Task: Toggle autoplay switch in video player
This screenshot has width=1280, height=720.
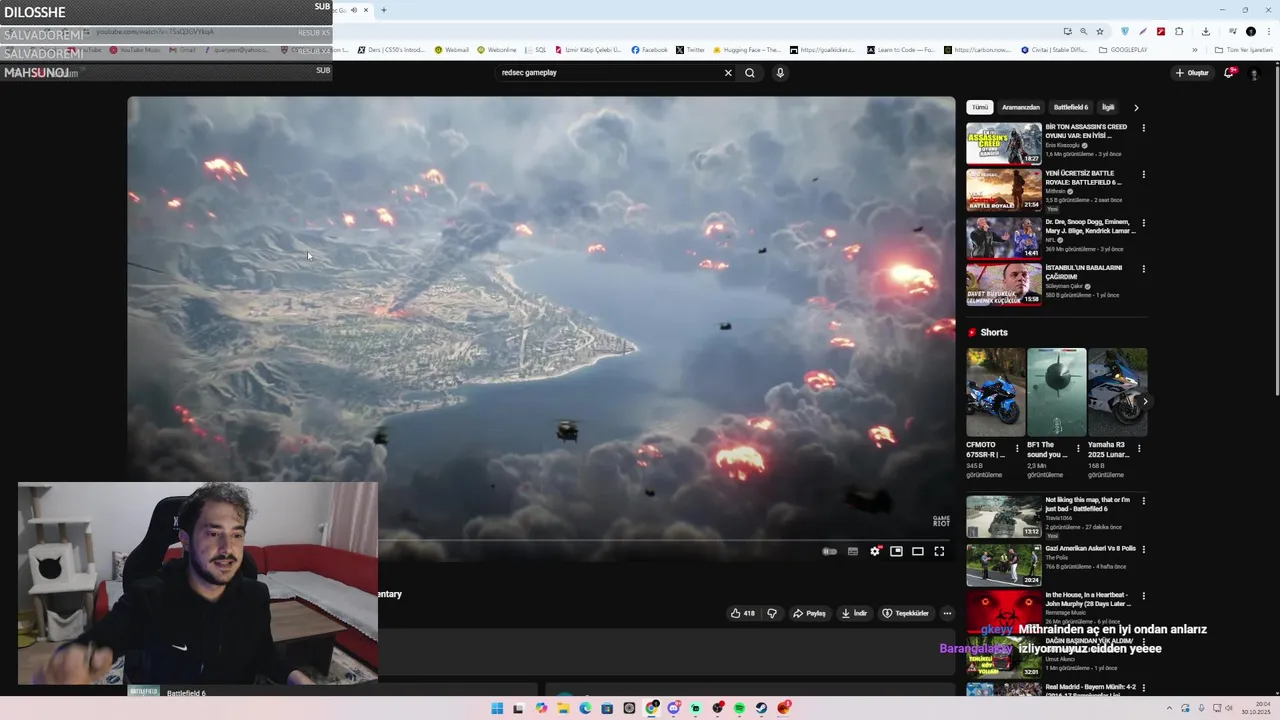Action: pos(829,551)
